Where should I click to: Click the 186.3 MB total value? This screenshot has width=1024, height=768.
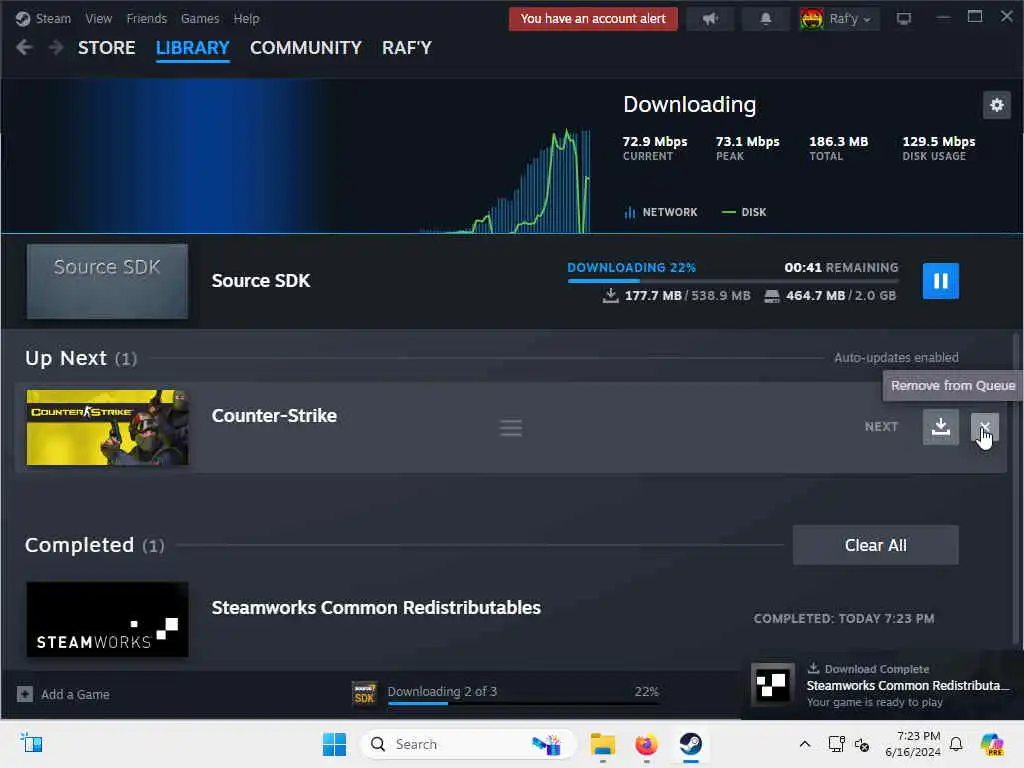[x=839, y=142]
